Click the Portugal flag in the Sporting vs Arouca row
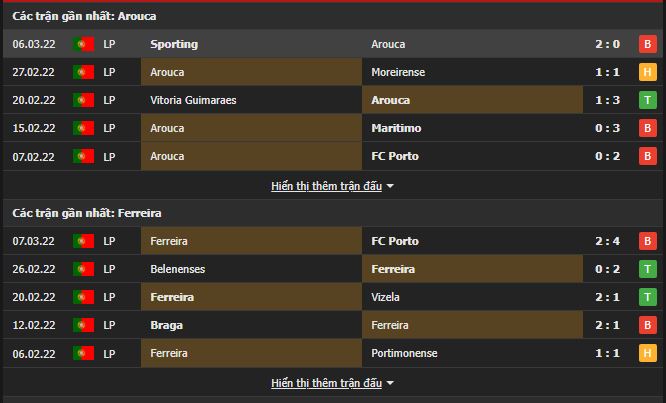 (x=84, y=44)
